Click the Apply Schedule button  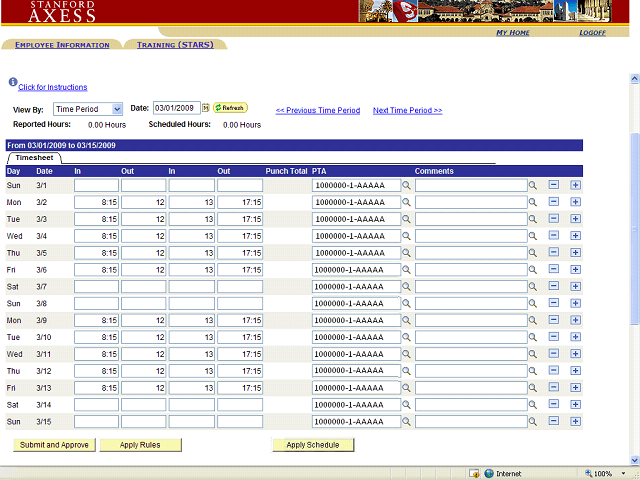[x=313, y=445]
